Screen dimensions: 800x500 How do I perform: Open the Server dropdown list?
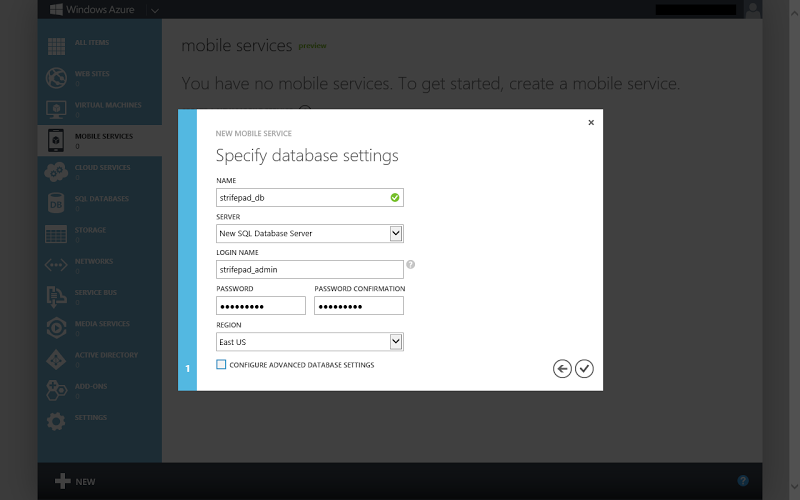(x=310, y=234)
